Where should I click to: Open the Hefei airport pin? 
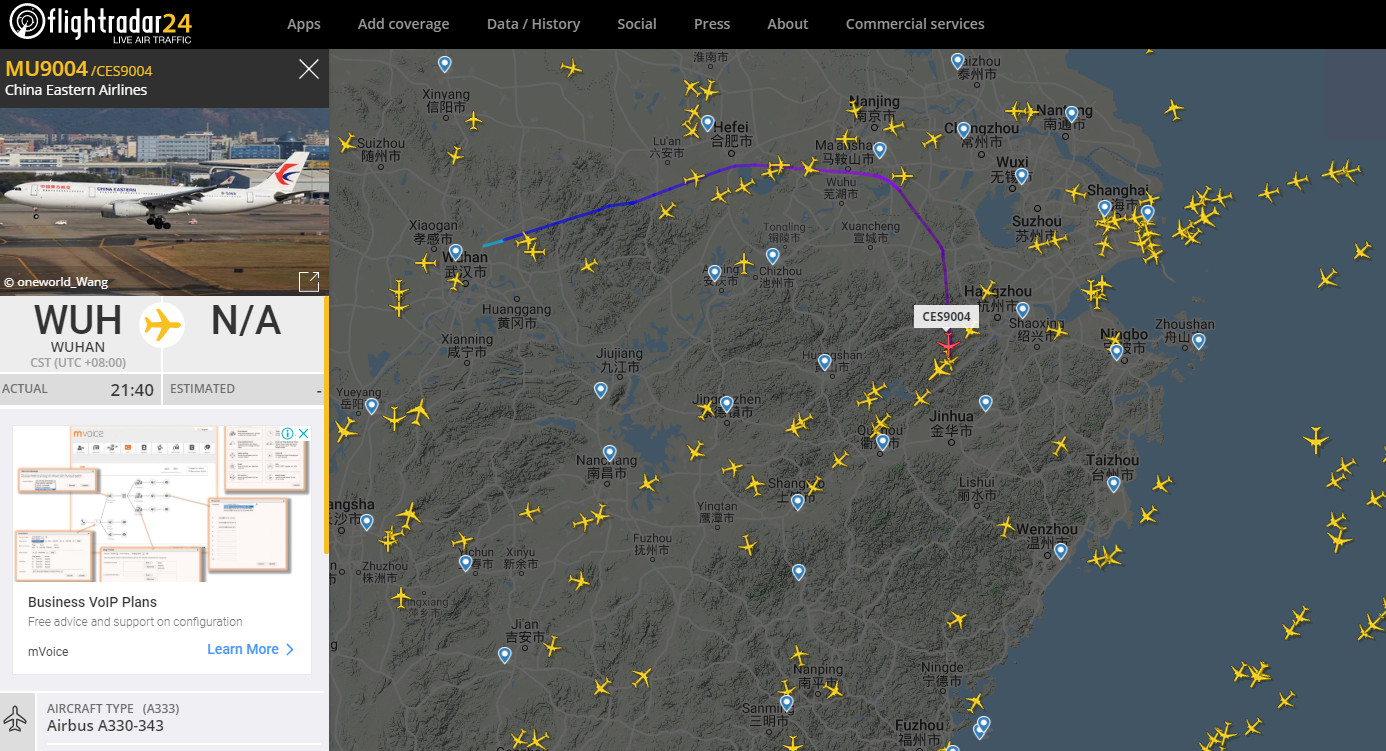click(707, 124)
